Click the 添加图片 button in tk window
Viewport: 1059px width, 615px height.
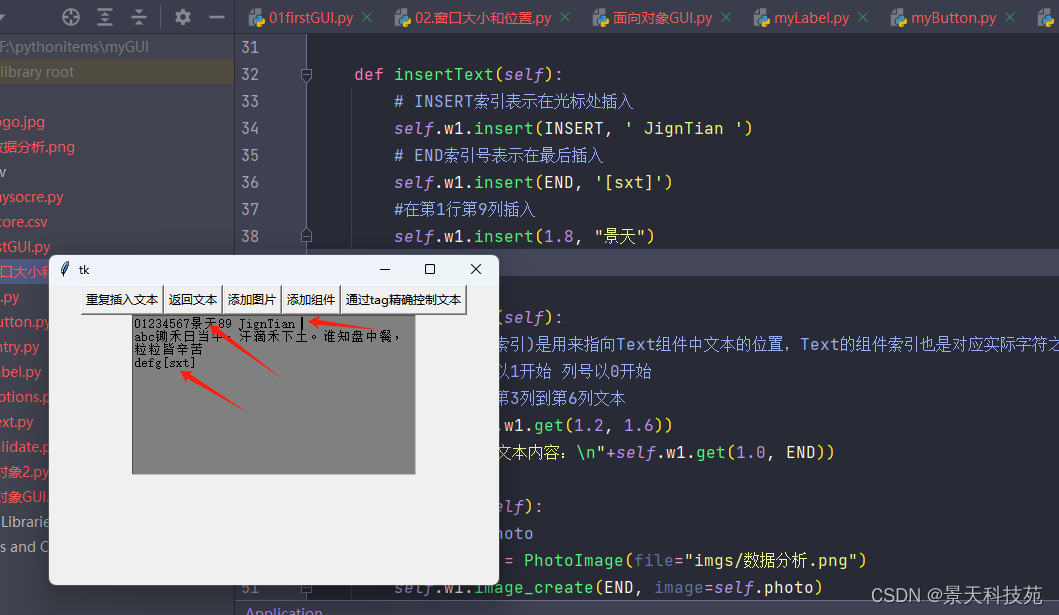pos(251,300)
